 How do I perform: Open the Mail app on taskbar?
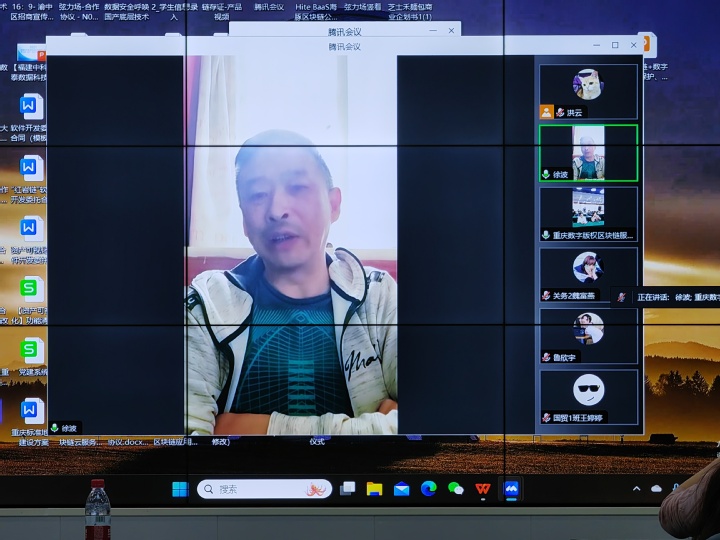[x=402, y=489]
